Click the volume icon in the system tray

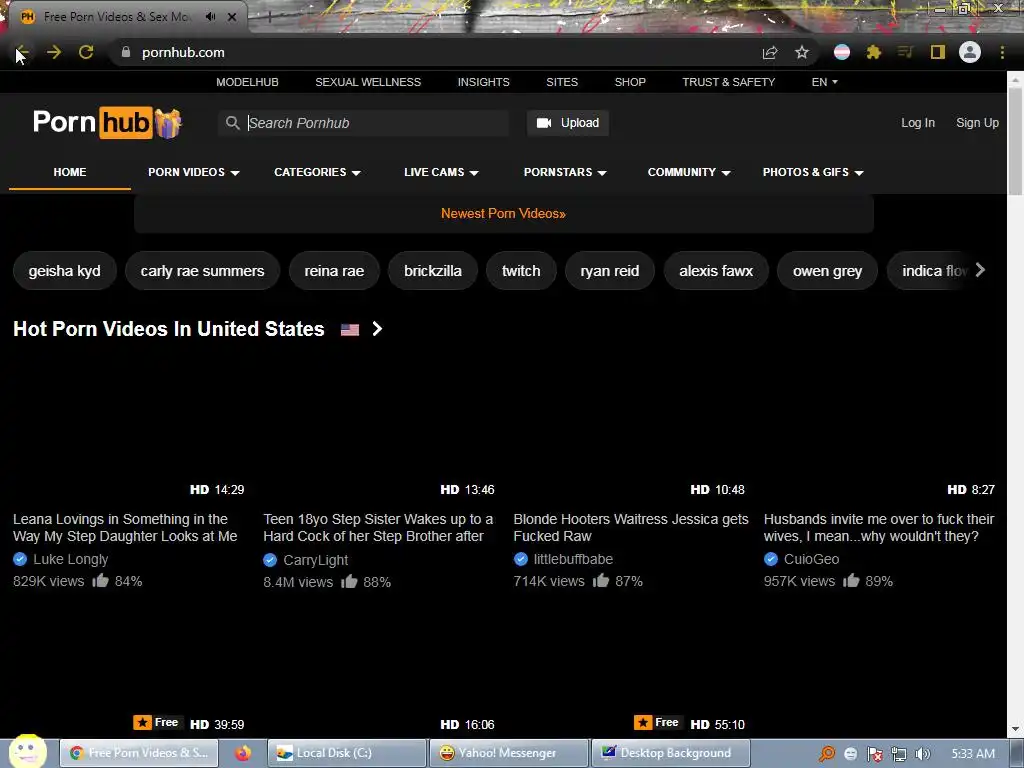click(x=923, y=754)
